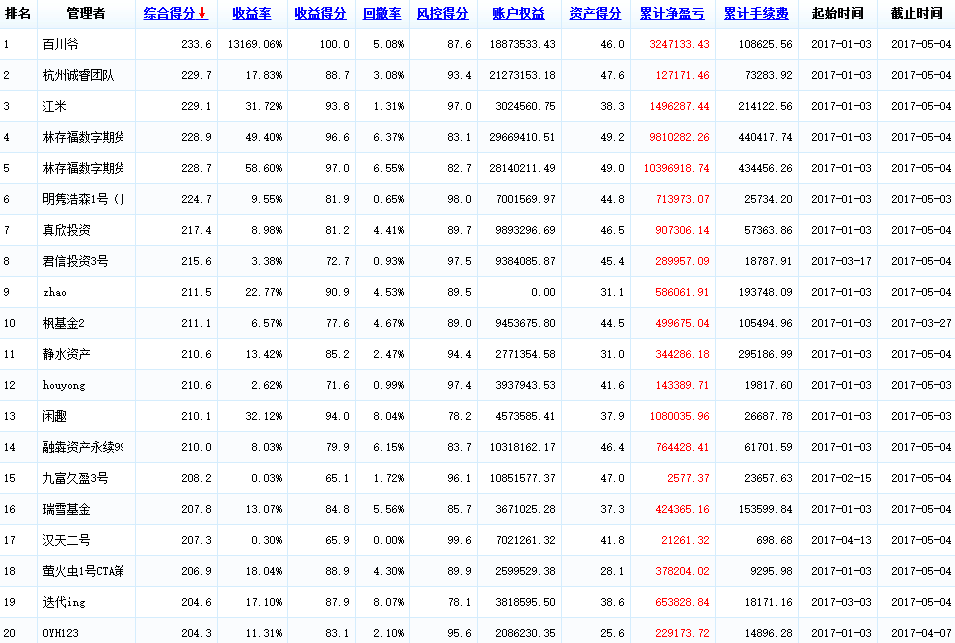Select manager 静水资产
This screenshot has height=643, width=955.
(x=66, y=354)
